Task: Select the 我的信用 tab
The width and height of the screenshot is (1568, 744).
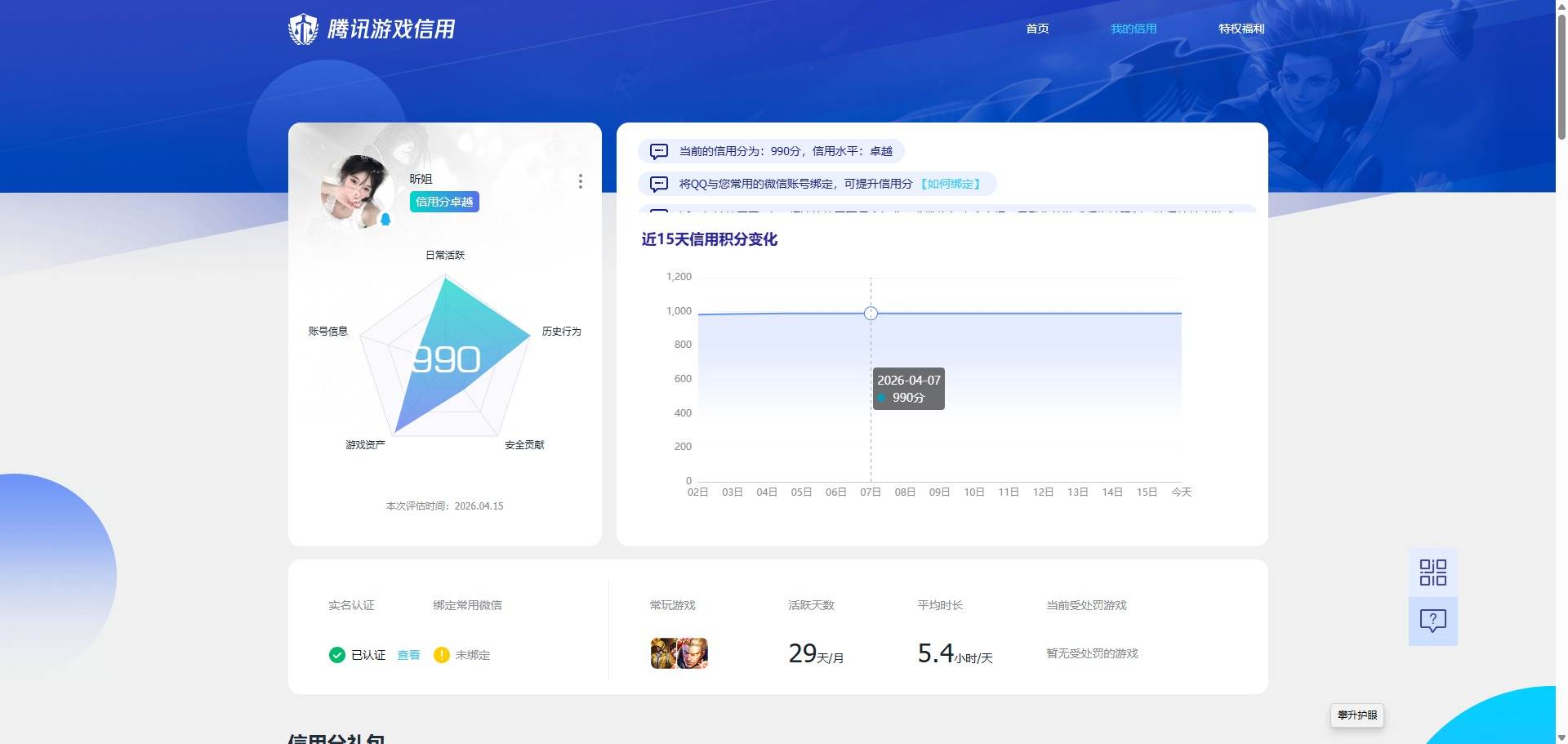Action: [1133, 29]
